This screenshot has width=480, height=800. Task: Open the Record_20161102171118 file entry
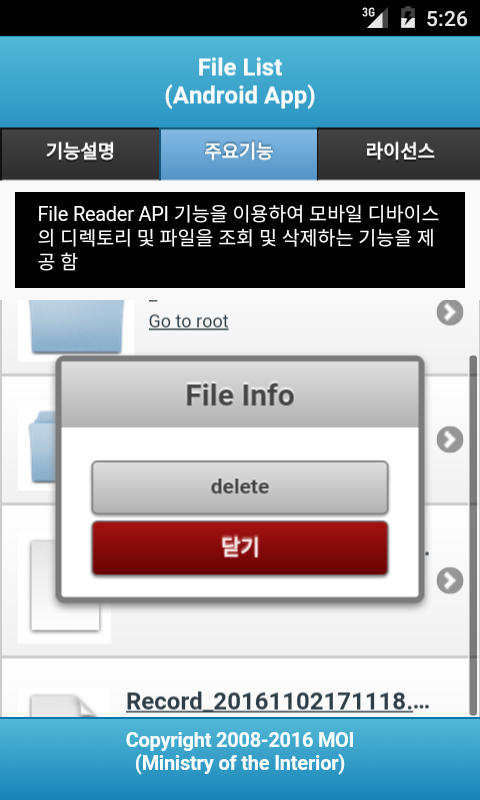pyautogui.click(x=277, y=702)
